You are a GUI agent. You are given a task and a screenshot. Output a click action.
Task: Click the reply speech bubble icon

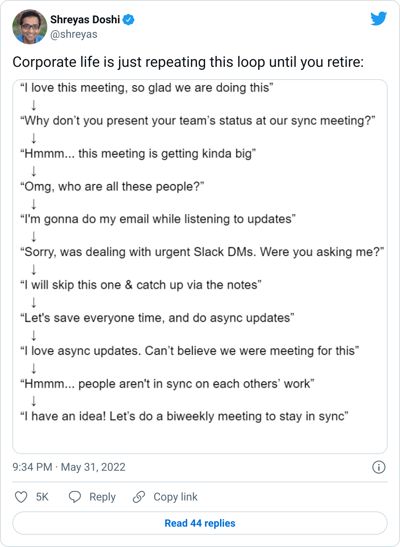click(x=75, y=497)
